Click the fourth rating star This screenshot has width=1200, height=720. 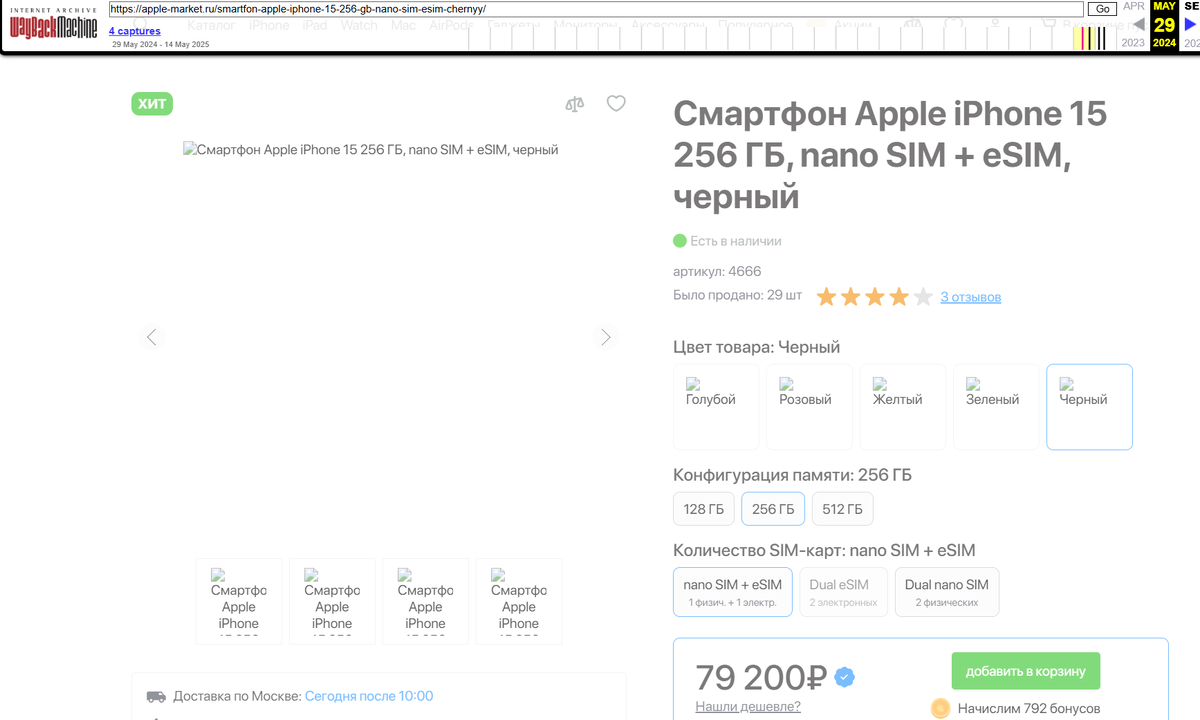[899, 296]
